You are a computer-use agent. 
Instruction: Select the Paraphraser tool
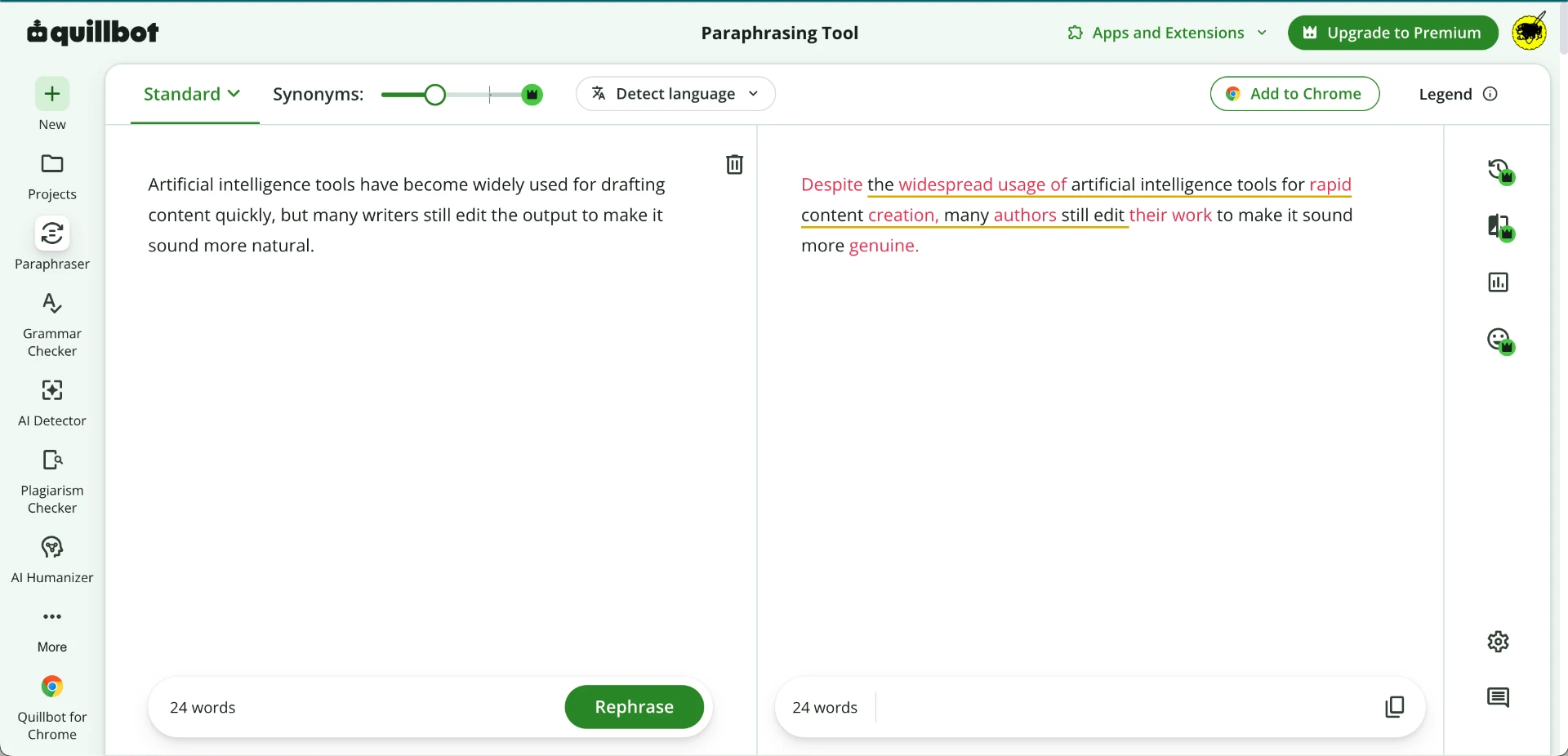tap(52, 244)
